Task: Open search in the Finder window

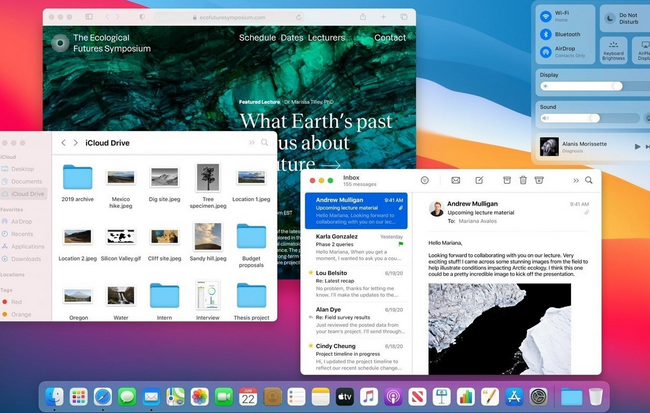Action: click(x=264, y=143)
